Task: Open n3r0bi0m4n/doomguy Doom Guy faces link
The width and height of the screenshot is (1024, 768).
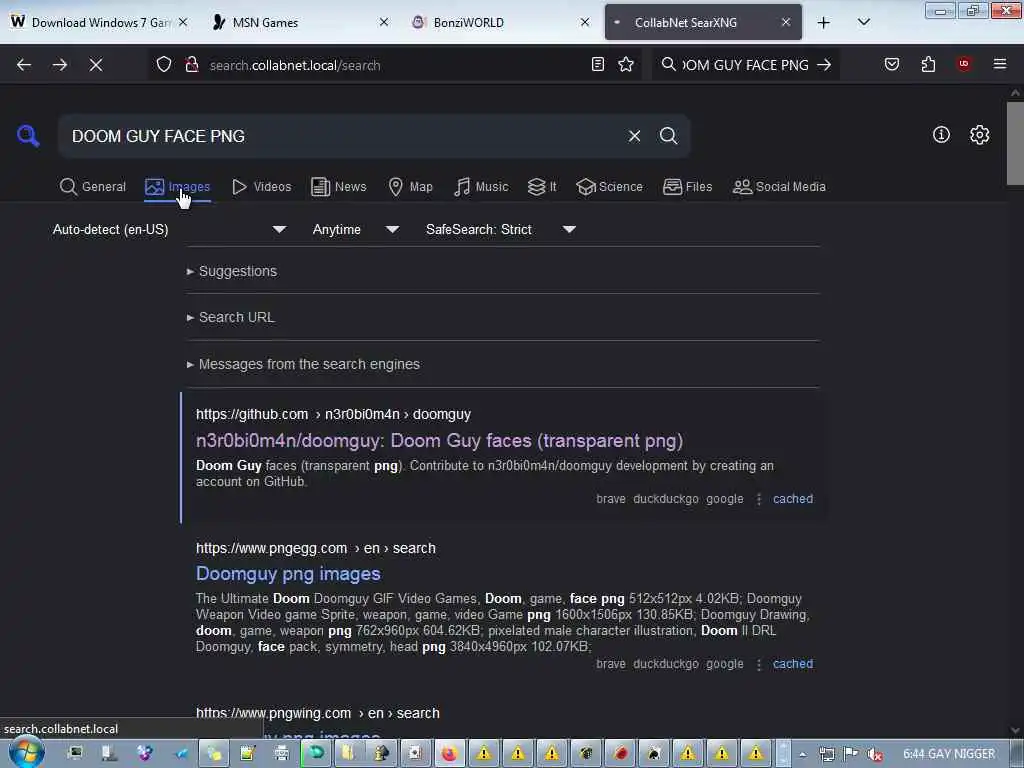Action: [x=440, y=441]
